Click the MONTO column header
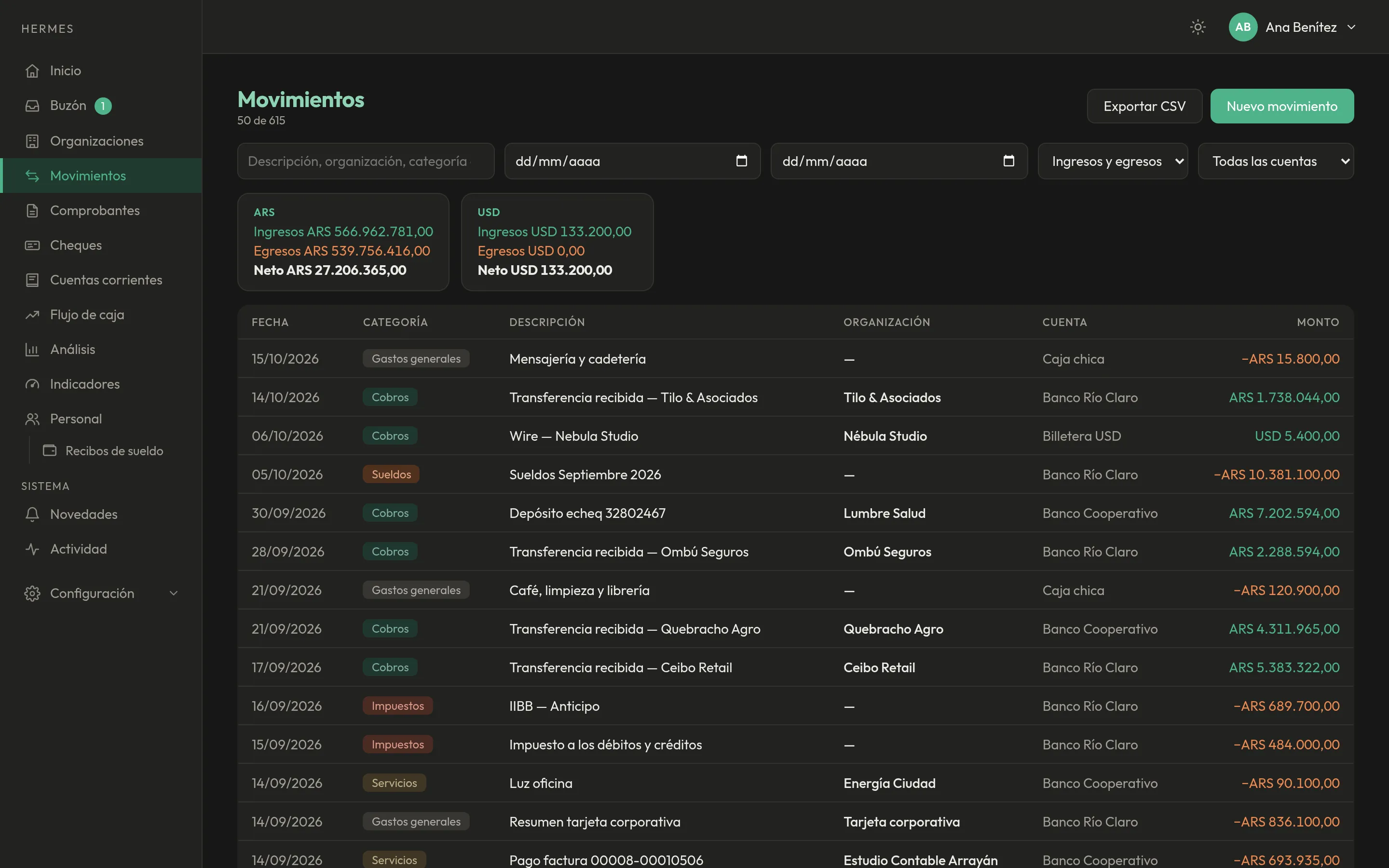This screenshot has height=868, width=1389. click(1318, 322)
